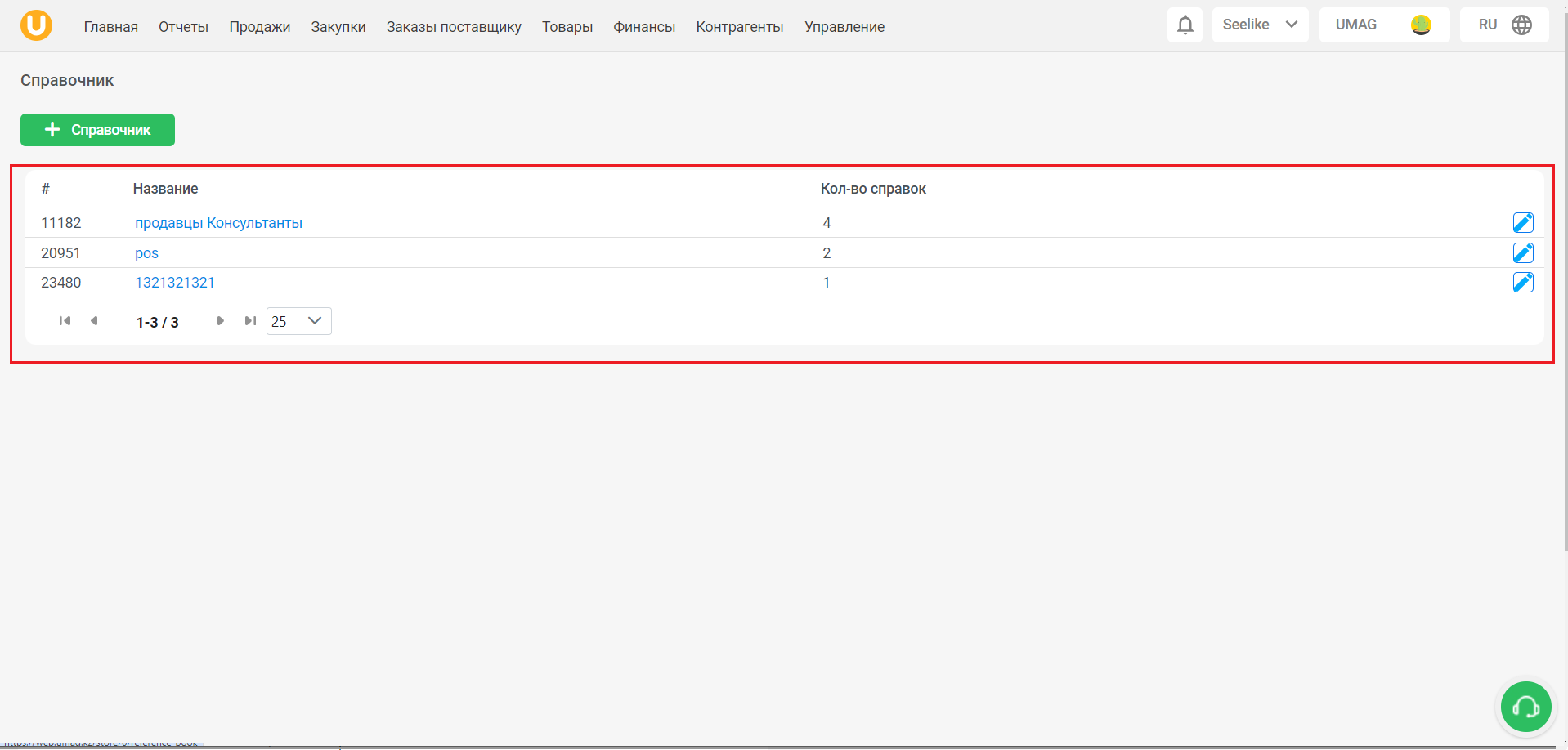Go to the first page of results
Viewport: 1568px width, 750px height.
(x=65, y=321)
